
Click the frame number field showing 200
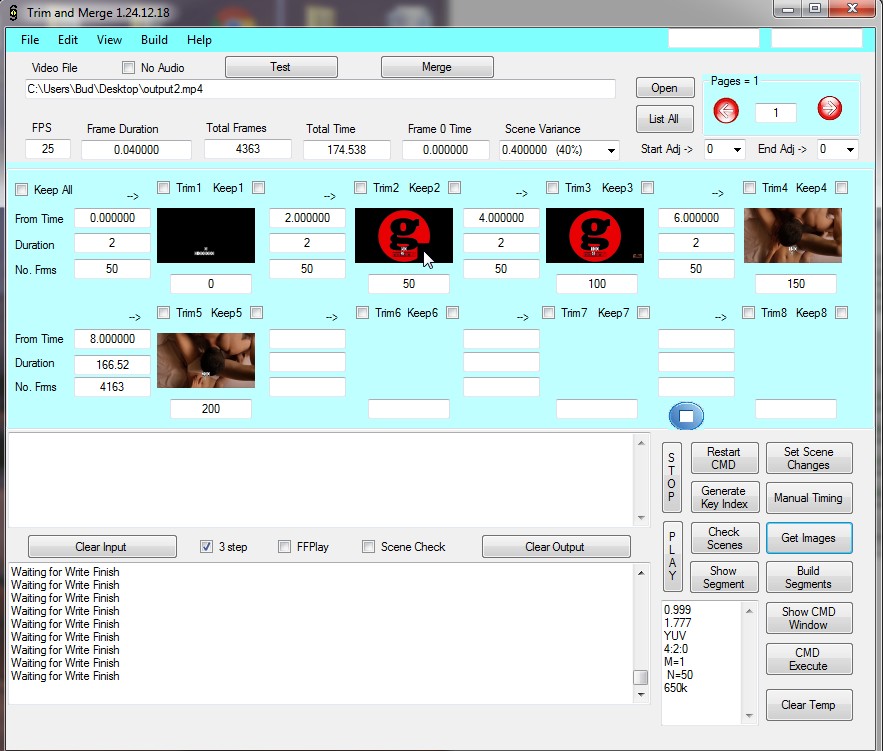coord(211,409)
